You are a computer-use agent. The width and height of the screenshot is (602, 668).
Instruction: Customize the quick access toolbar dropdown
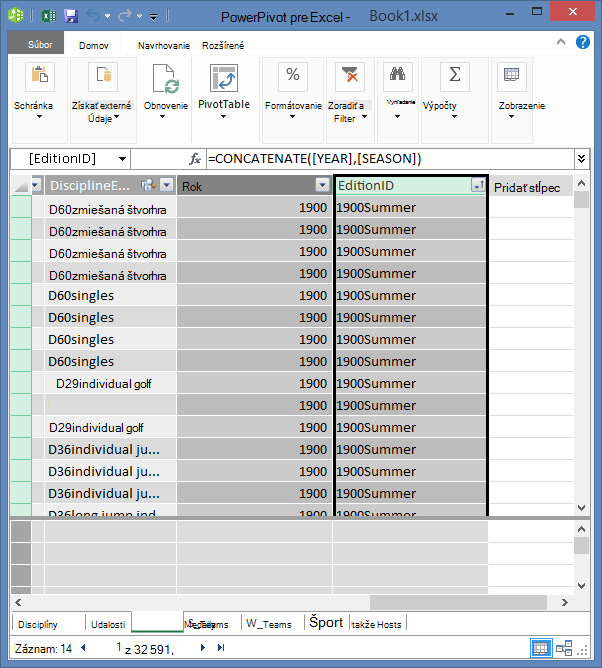coord(153,17)
